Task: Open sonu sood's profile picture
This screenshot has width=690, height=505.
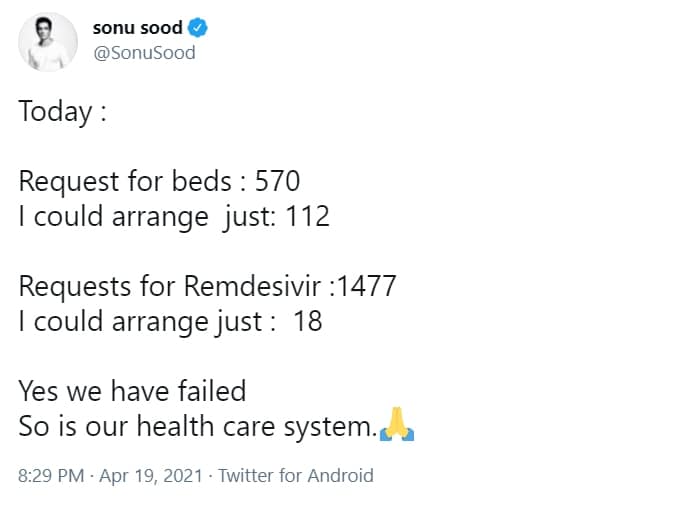Action: tap(48, 42)
